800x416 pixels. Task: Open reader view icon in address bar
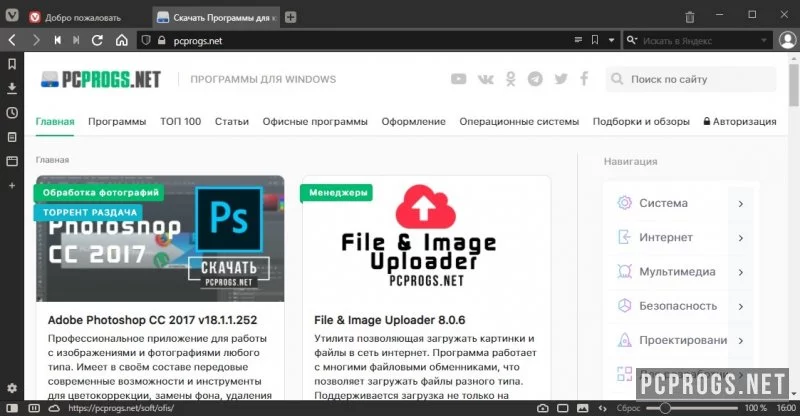tap(578, 40)
